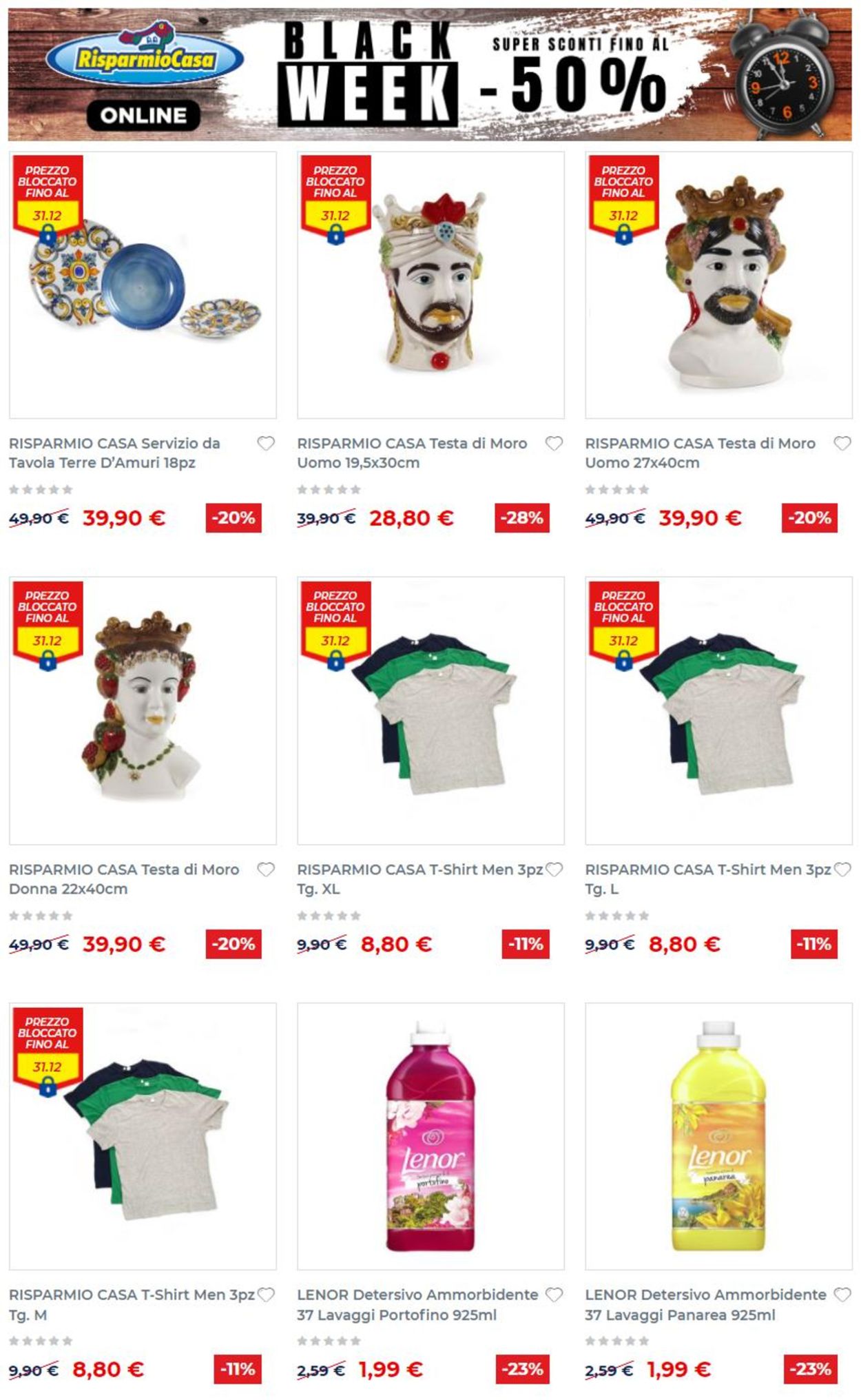Favorite the Testa di Moro Uomo 19,5x30cm
This screenshot has width=861, height=1400.
coord(554,444)
